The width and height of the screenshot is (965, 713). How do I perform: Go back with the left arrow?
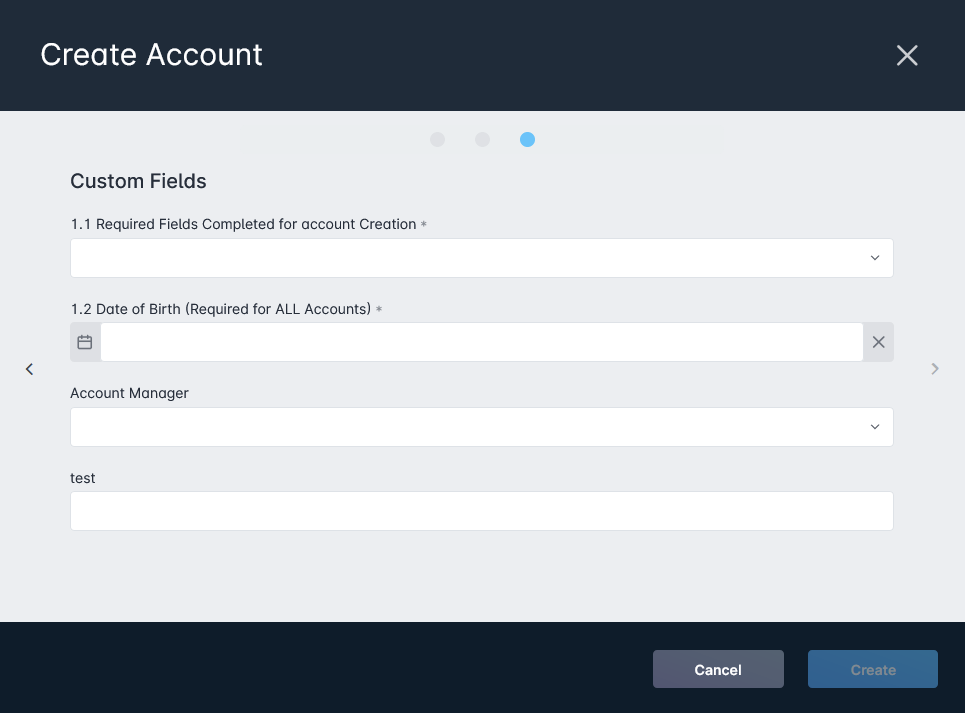click(30, 369)
